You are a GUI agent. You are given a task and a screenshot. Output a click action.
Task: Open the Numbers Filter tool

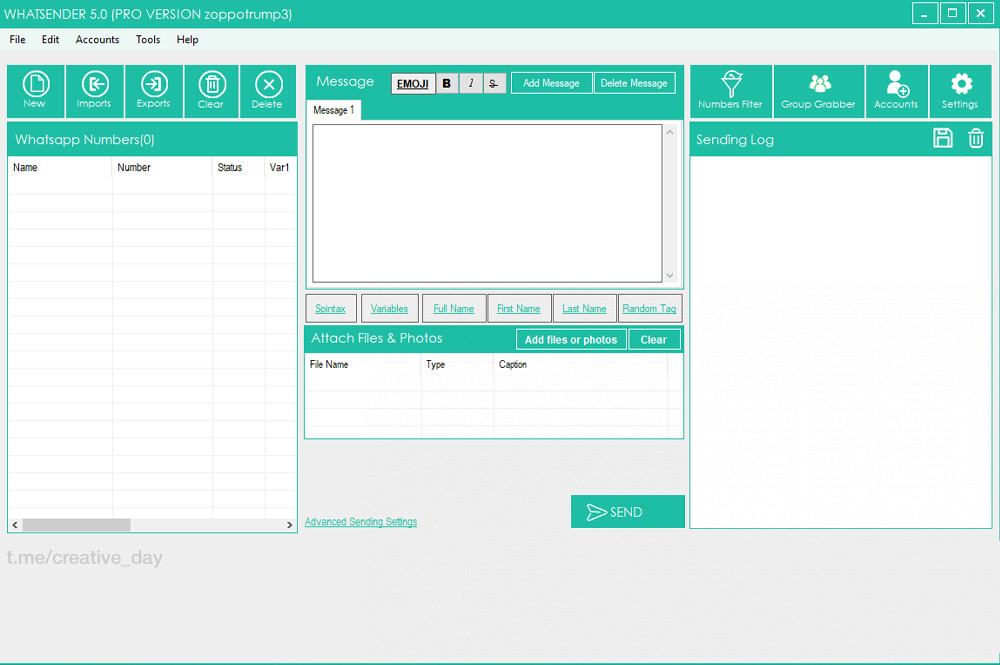tap(731, 91)
